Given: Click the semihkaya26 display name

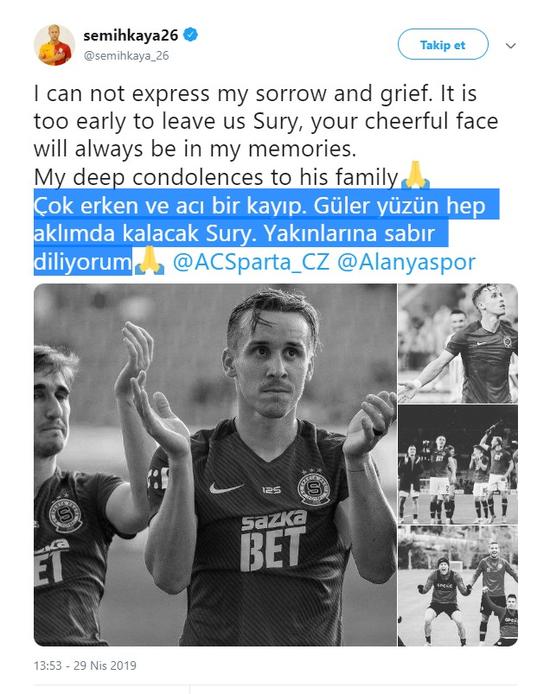Looking at the screenshot, I should coord(131,35).
